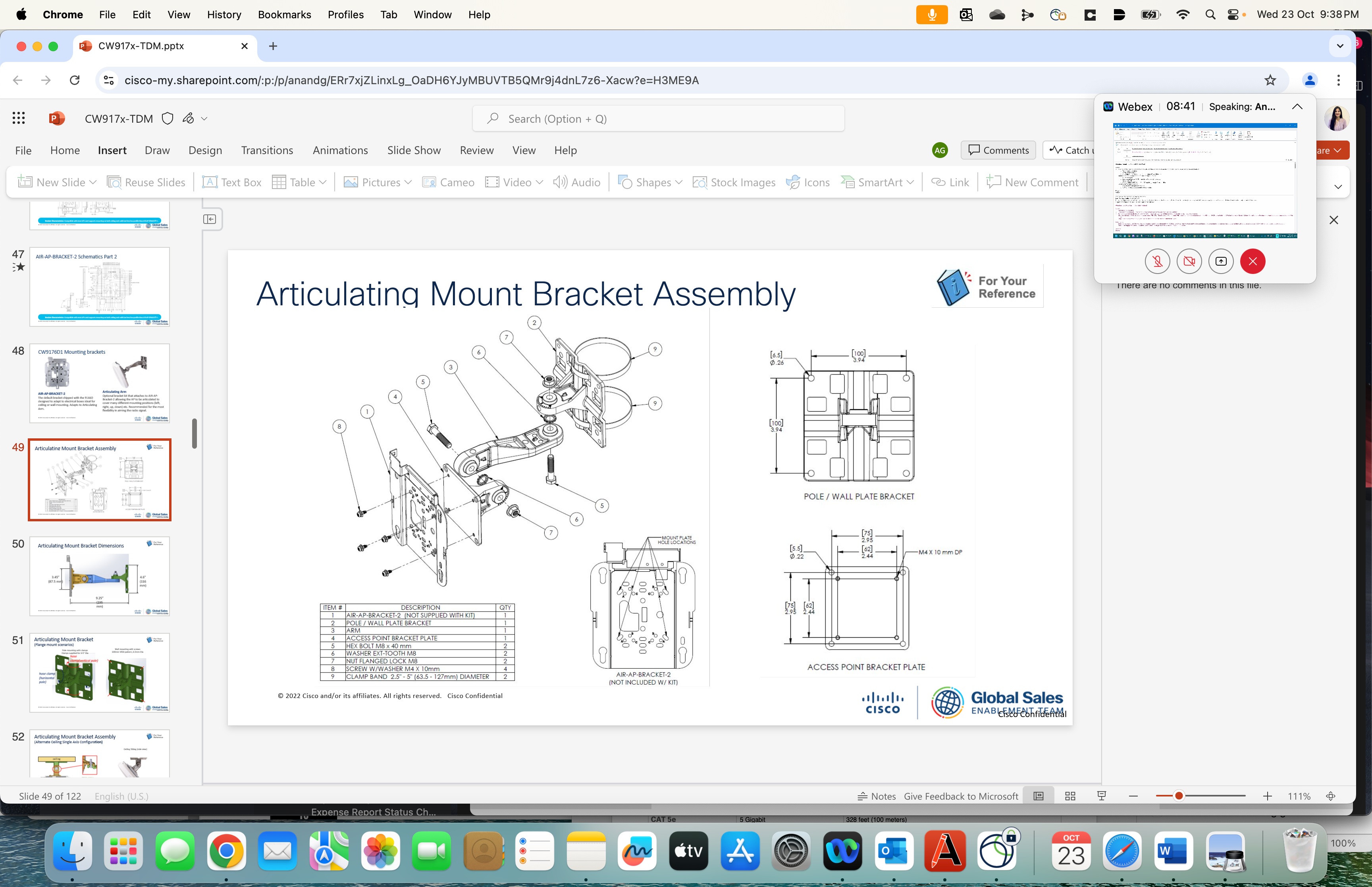Insert a Cameo into the slide
Image resolution: width=1372 pixels, height=887 pixels.
click(x=449, y=182)
